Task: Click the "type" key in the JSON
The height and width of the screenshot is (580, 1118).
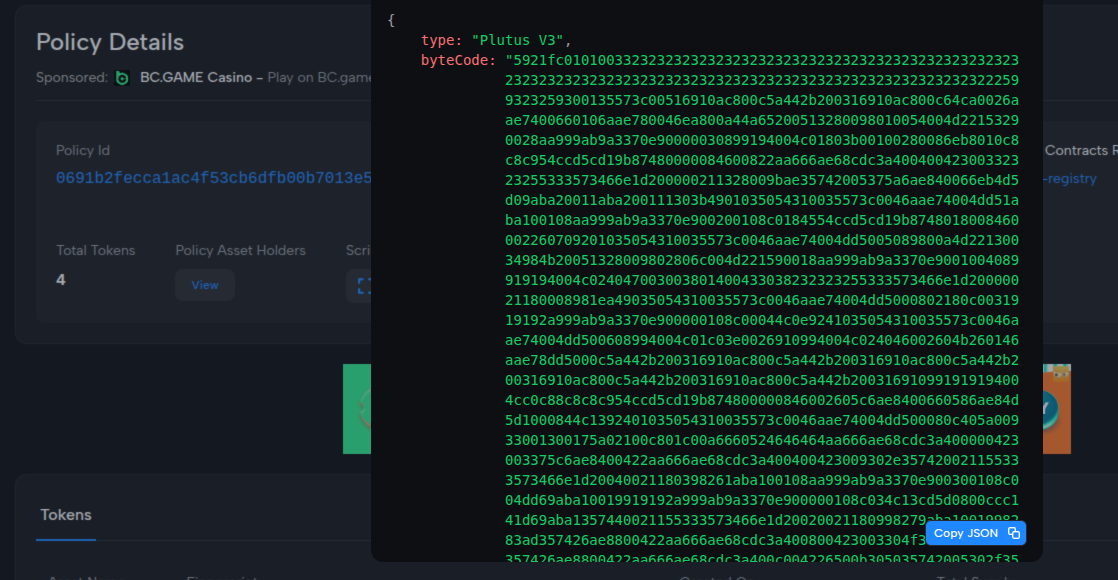Action: coord(438,40)
